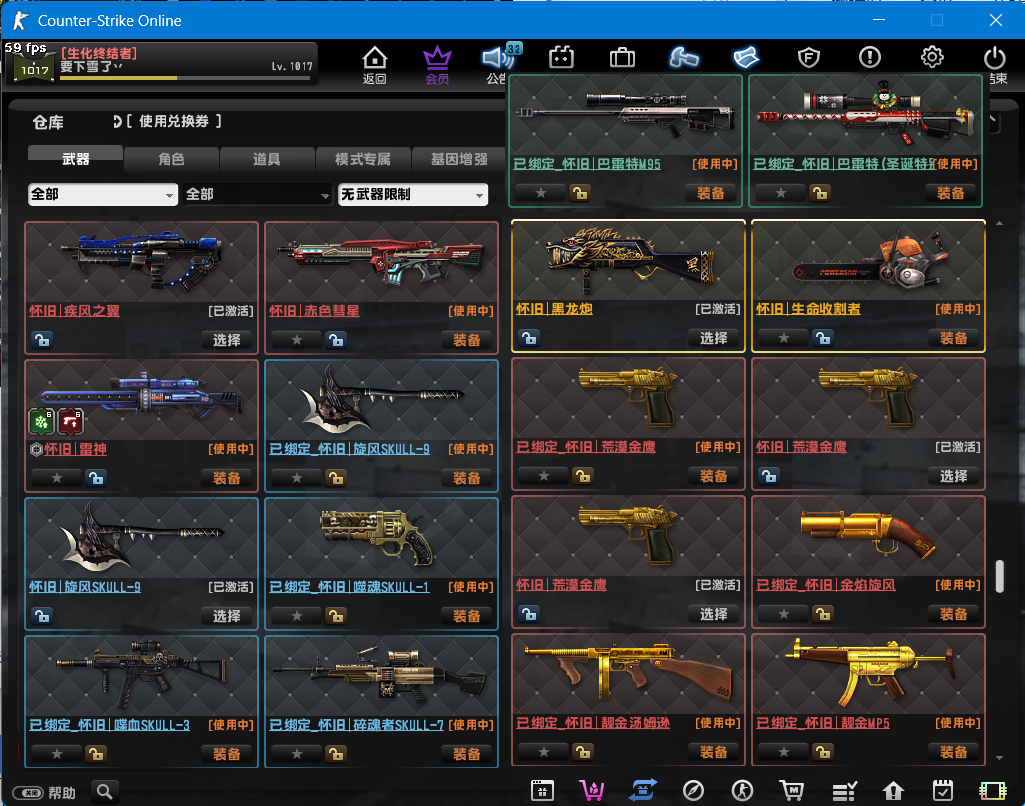Open the dark 全部 sub-category dropdown
Screen dimensions: 1025x806
(258, 195)
